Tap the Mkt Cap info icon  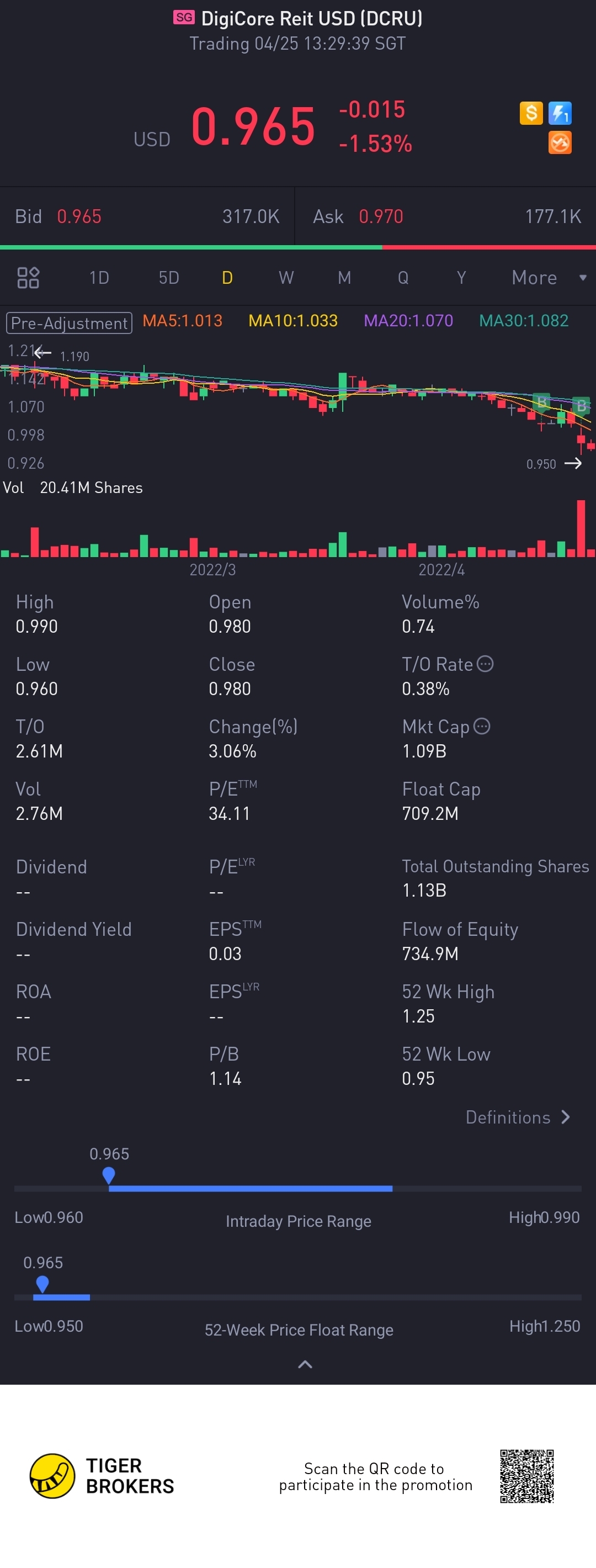coord(482,726)
